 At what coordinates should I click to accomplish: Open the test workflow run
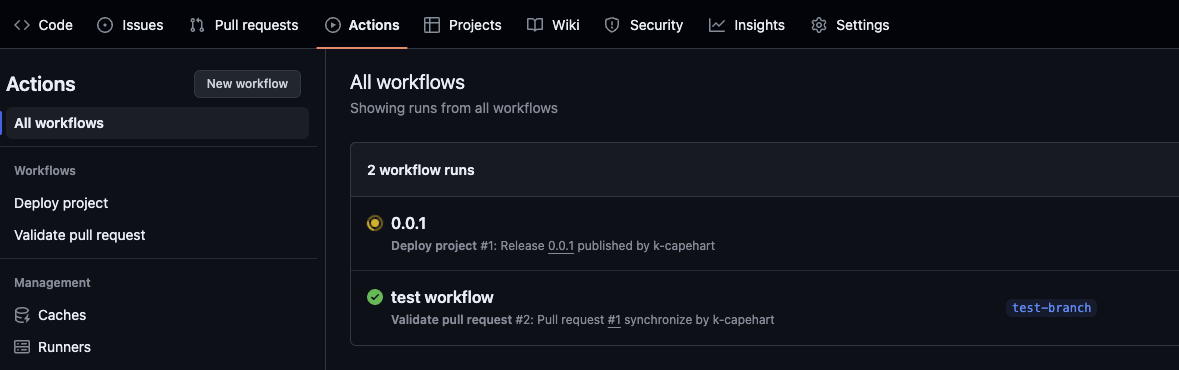[442, 297]
